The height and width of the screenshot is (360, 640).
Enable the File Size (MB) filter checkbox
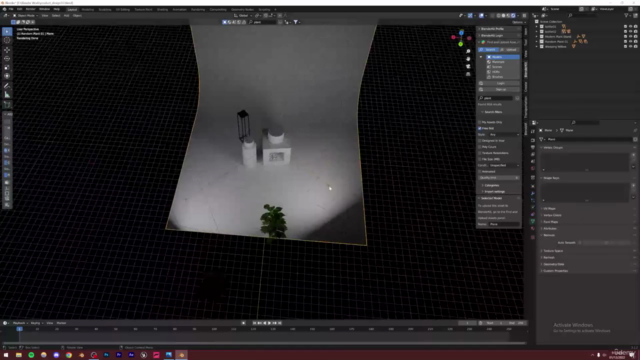pos(480,159)
